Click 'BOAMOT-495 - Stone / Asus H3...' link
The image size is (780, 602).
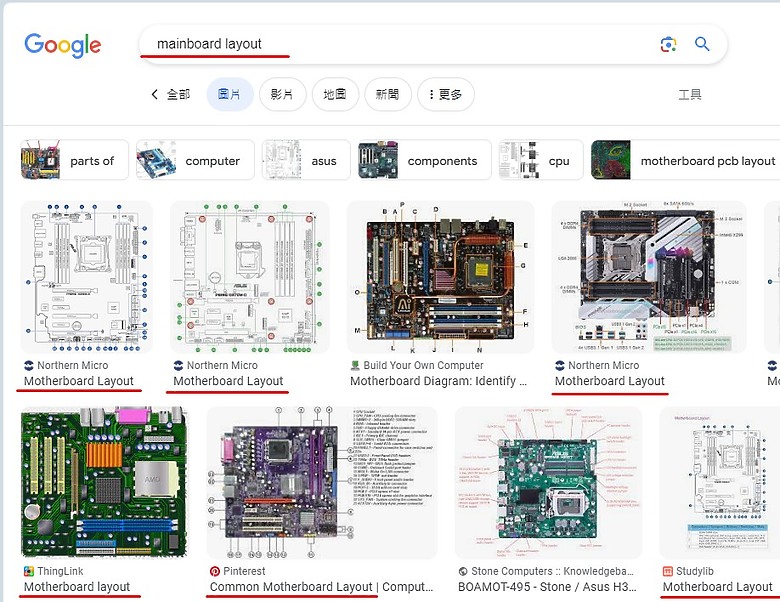click(x=547, y=587)
